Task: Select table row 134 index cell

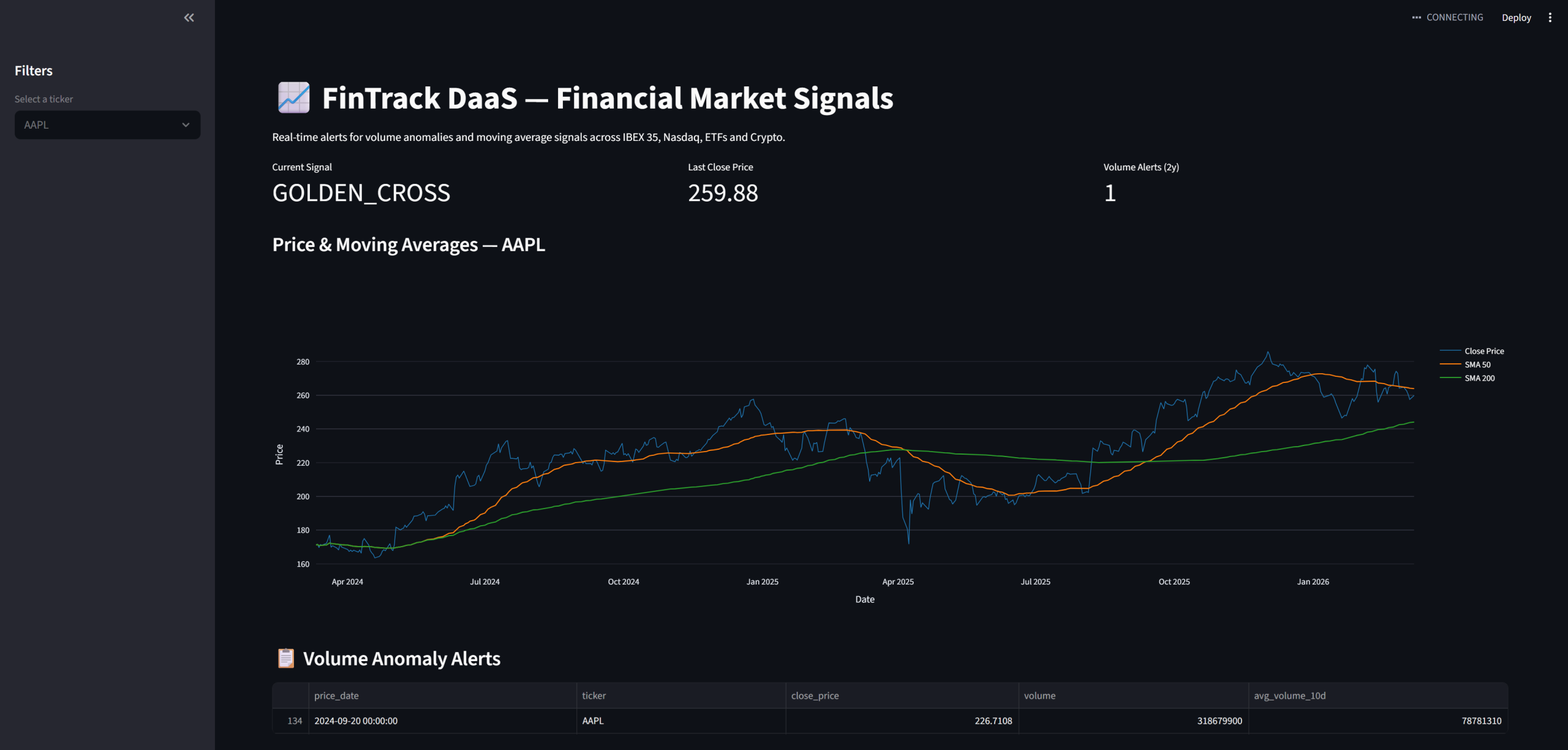Action: [294, 721]
